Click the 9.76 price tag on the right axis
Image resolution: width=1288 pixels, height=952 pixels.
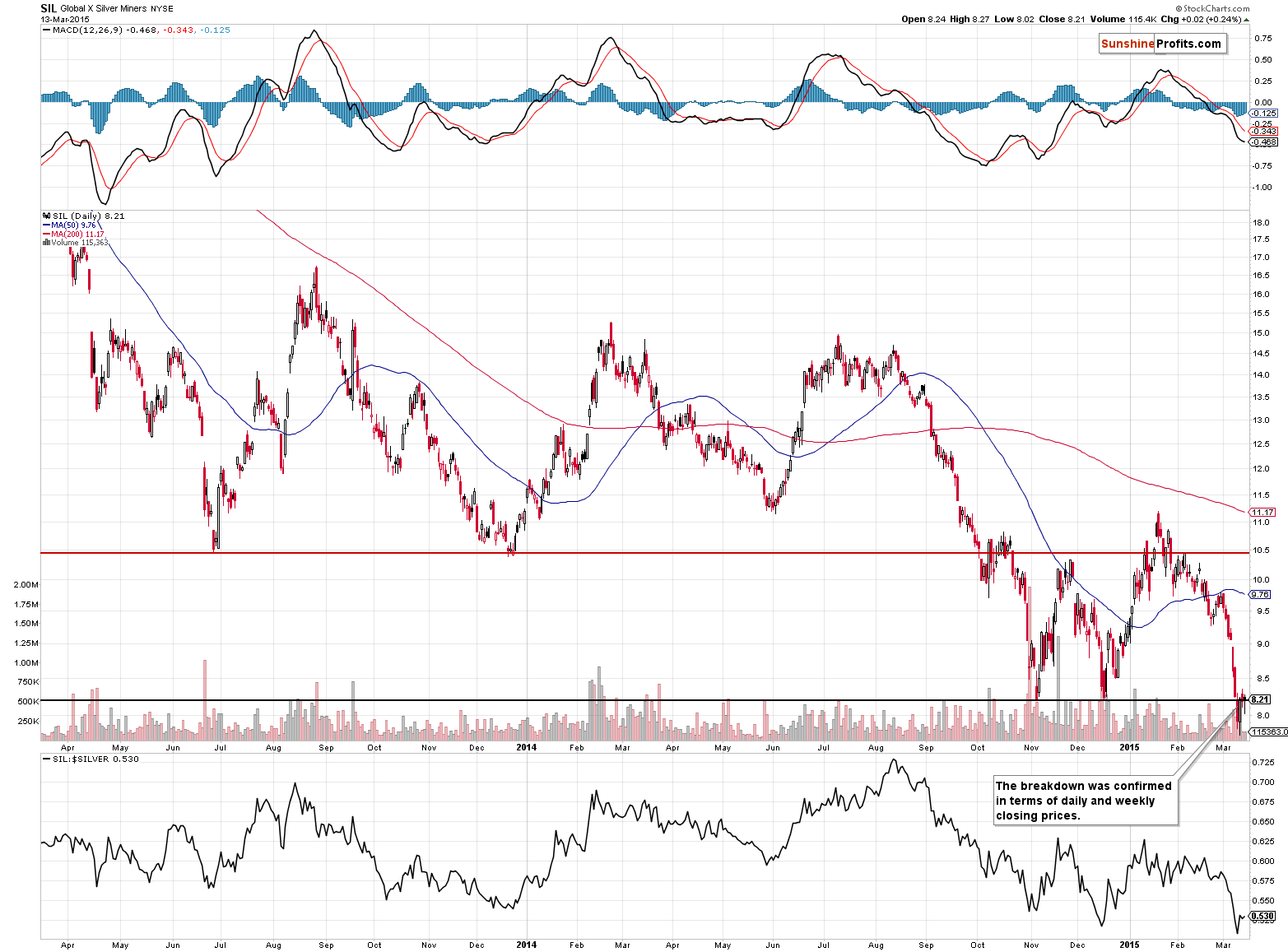click(x=1260, y=594)
